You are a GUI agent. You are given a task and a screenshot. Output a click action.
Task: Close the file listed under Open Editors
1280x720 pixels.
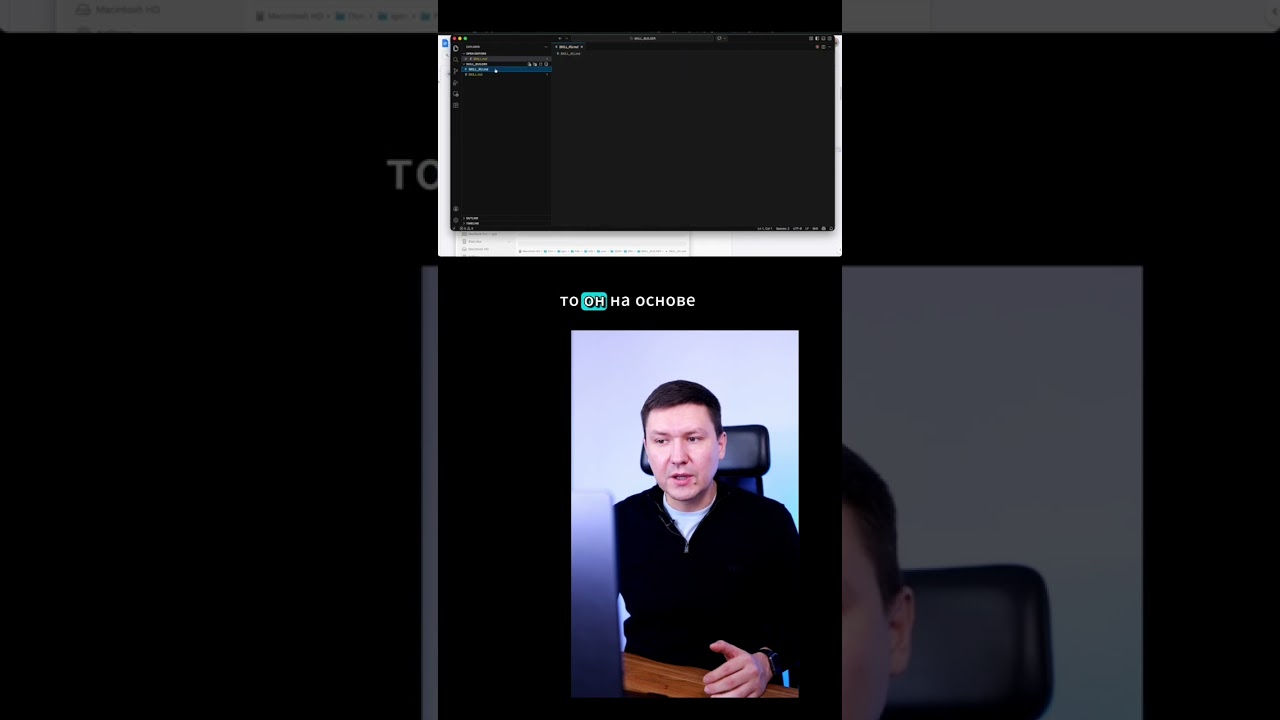(x=465, y=59)
